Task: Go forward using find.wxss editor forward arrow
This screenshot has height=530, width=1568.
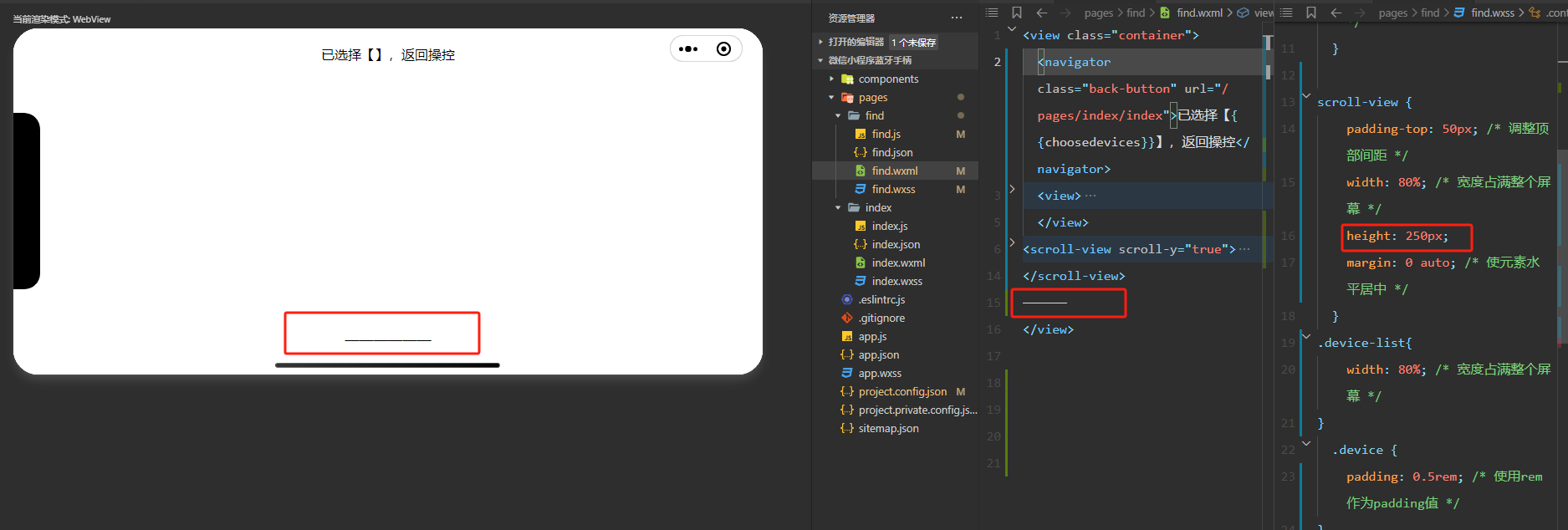Action: (x=1360, y=13)
